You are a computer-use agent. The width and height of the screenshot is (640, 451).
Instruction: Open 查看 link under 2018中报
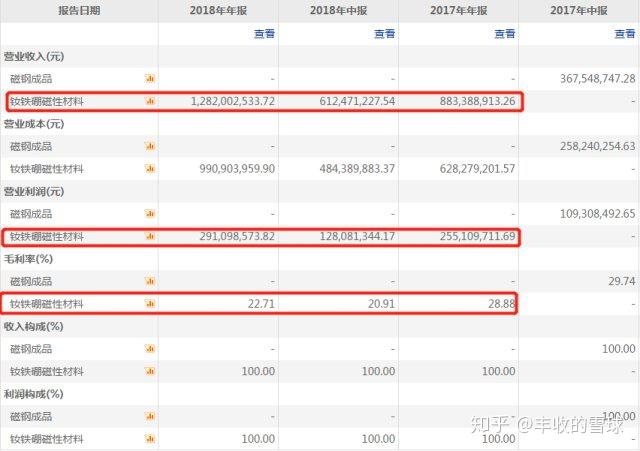tap(384, 33)
